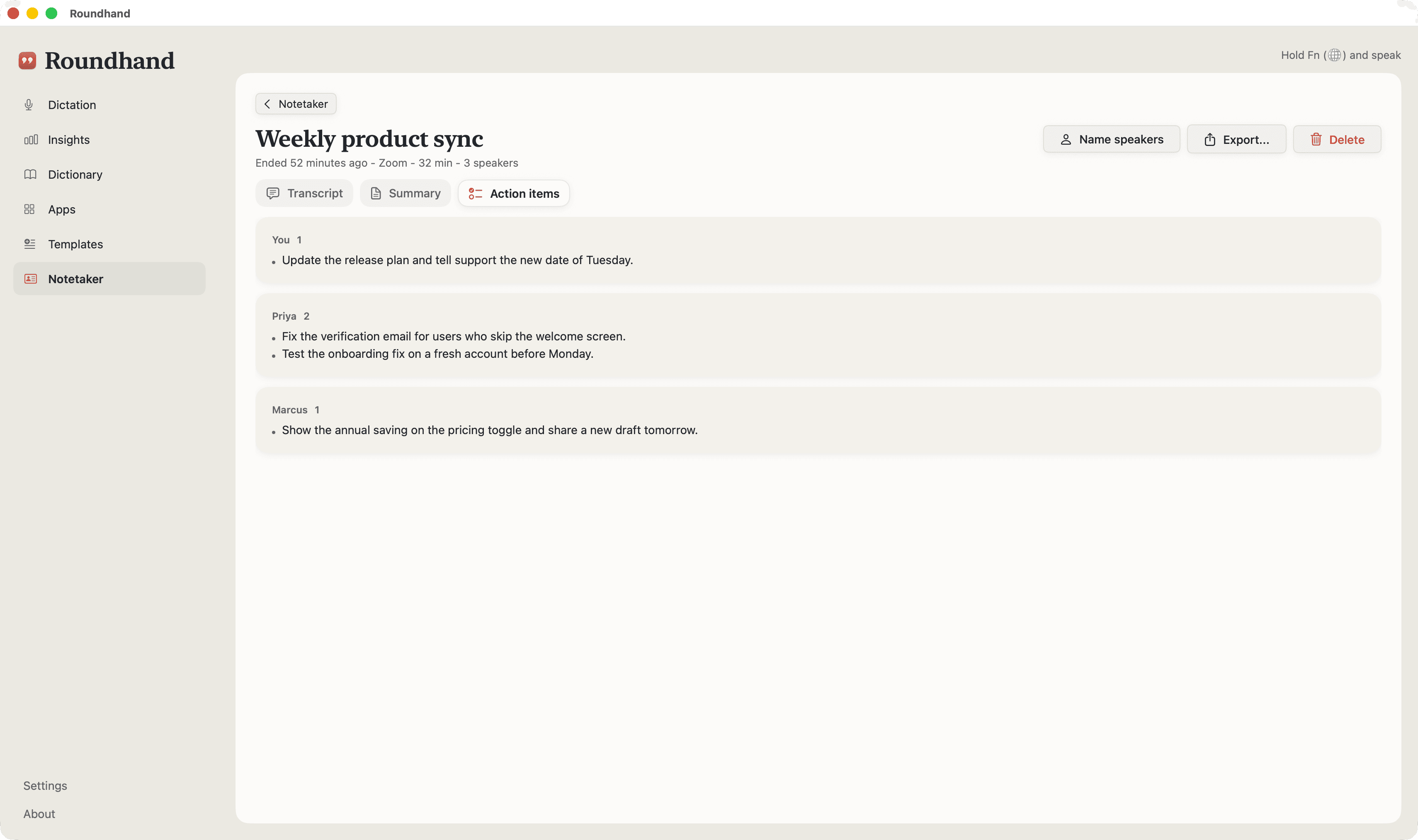
Task: Open About at the sidebar bottom
Action: tap(39, 813)
